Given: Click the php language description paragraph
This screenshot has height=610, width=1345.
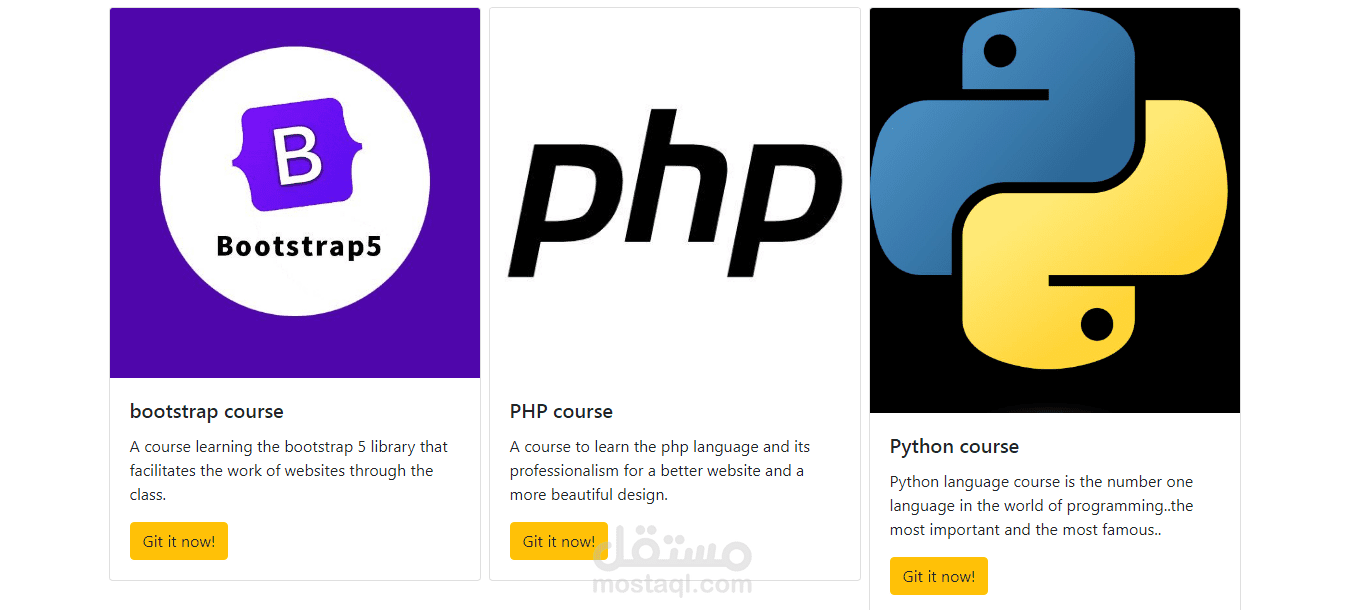Looking at the screenshot, I should coord(660,470).
